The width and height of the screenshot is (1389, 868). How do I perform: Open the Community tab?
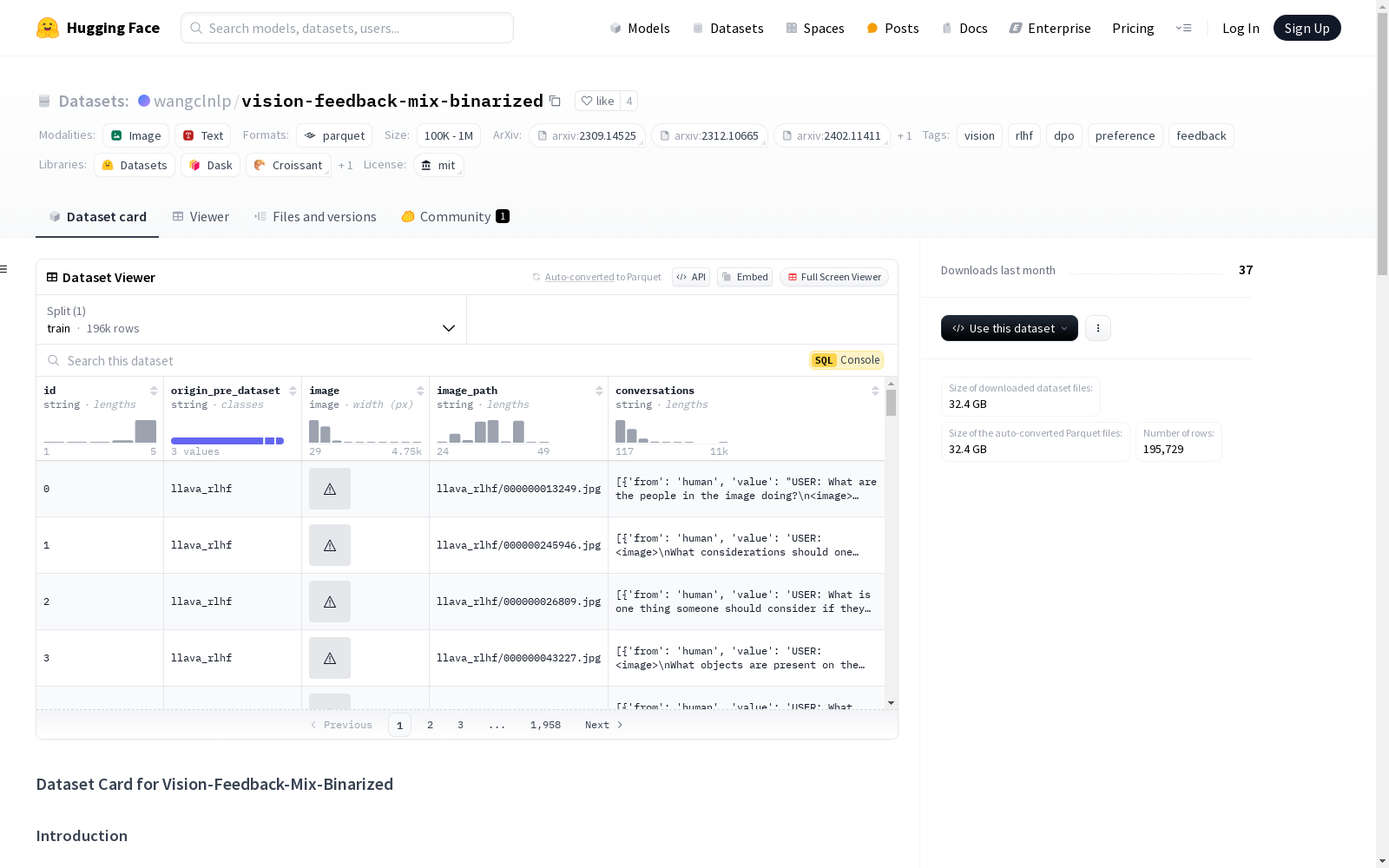[455, 217]
